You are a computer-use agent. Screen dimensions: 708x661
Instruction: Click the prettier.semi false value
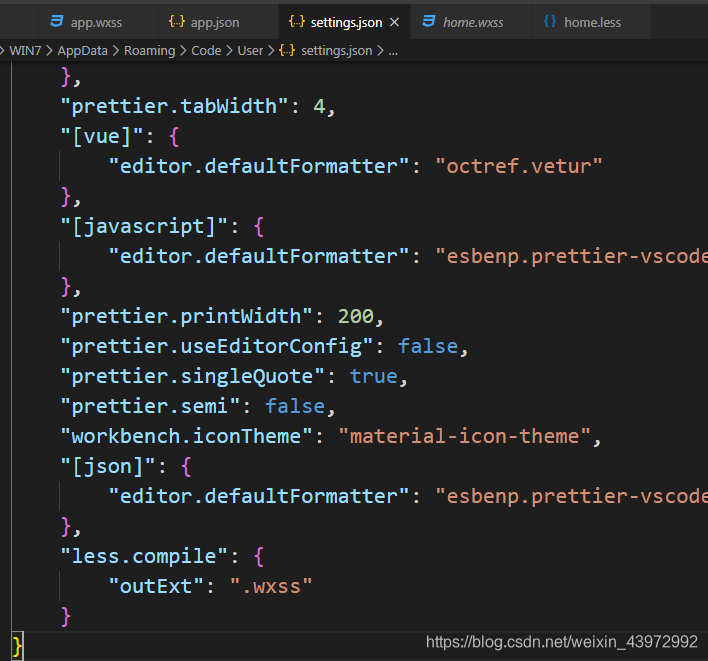click(x=294, y=406)
